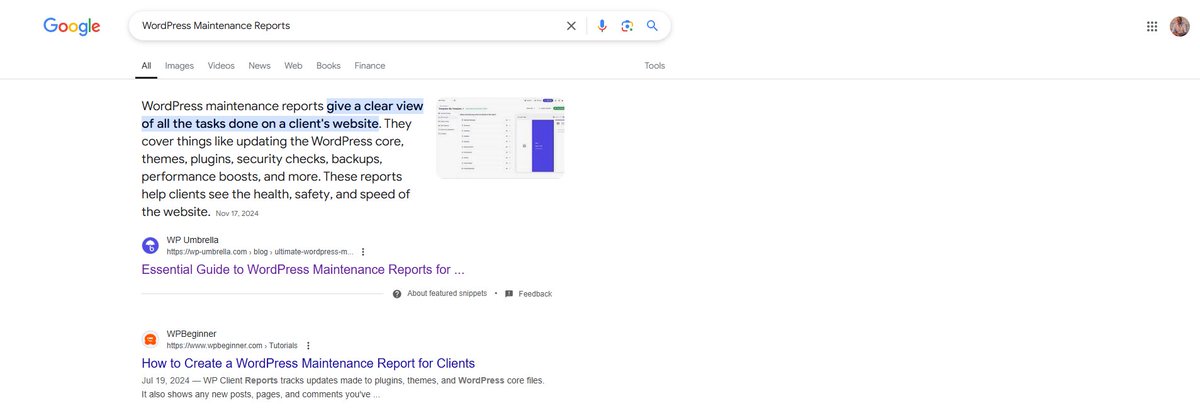Switch to the Videos tab

(221, 66)
